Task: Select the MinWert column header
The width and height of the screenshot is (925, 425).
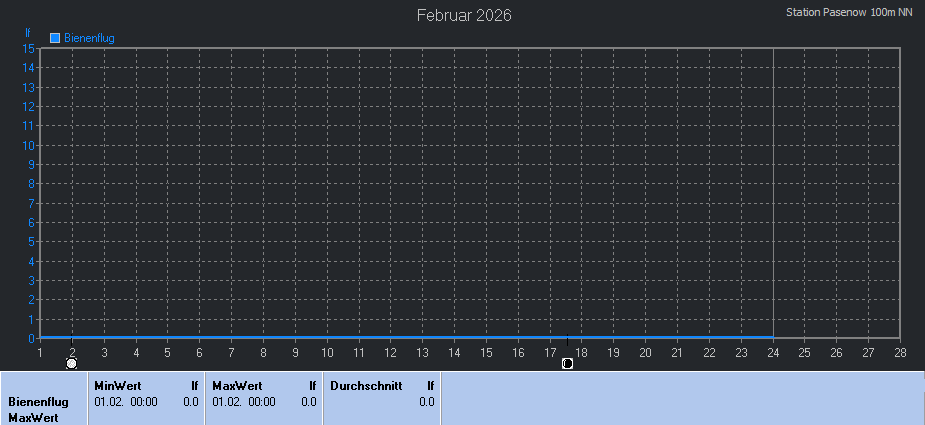Action: click(117, 385)
